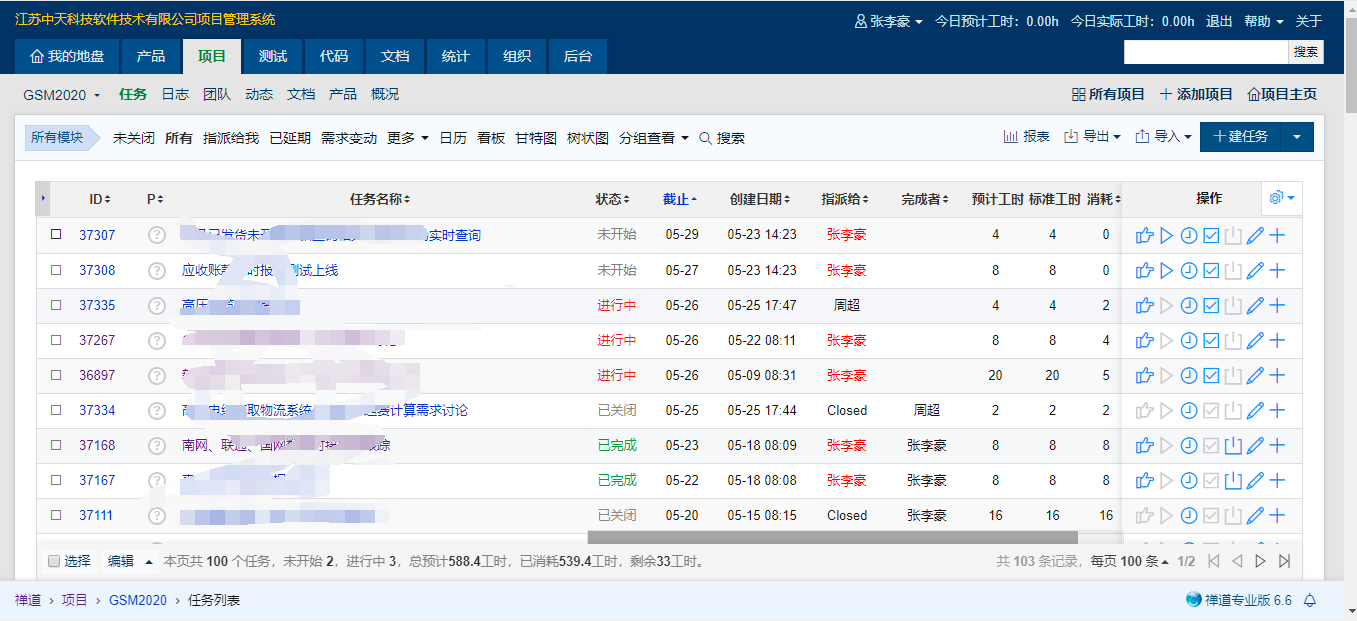Screen dimensions: 1357x621
Task: Check the box next to task 37335
Action: [x=56, y=305]
